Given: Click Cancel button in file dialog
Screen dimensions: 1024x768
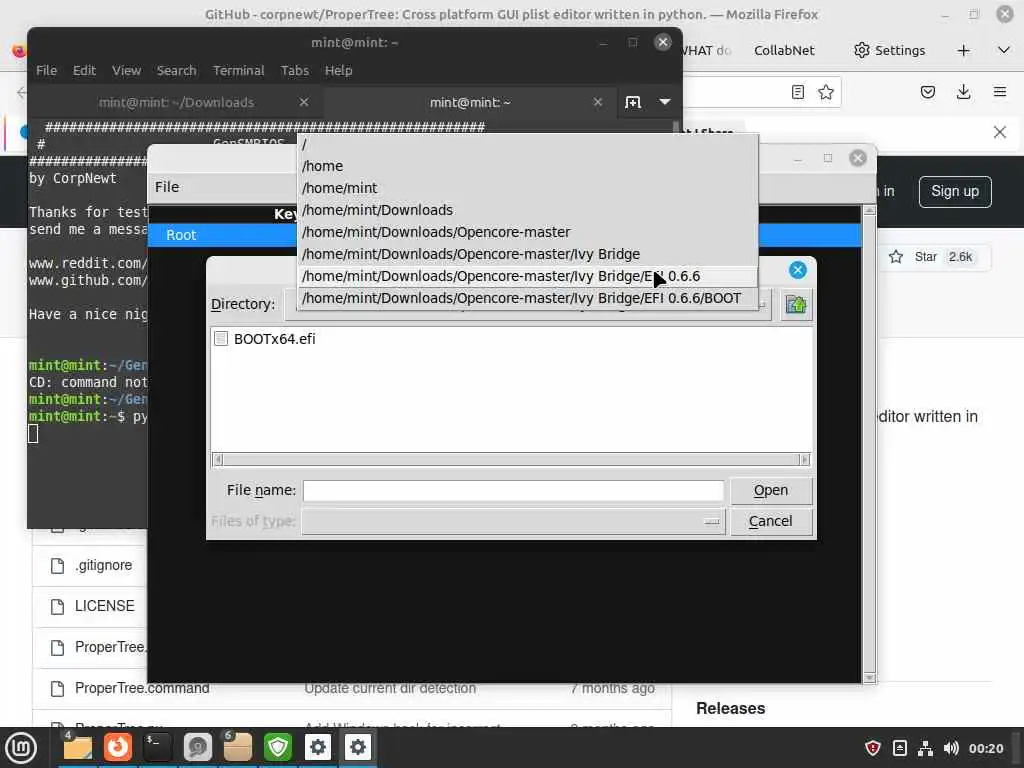Looking at the screenshot, I should (771, 521).
